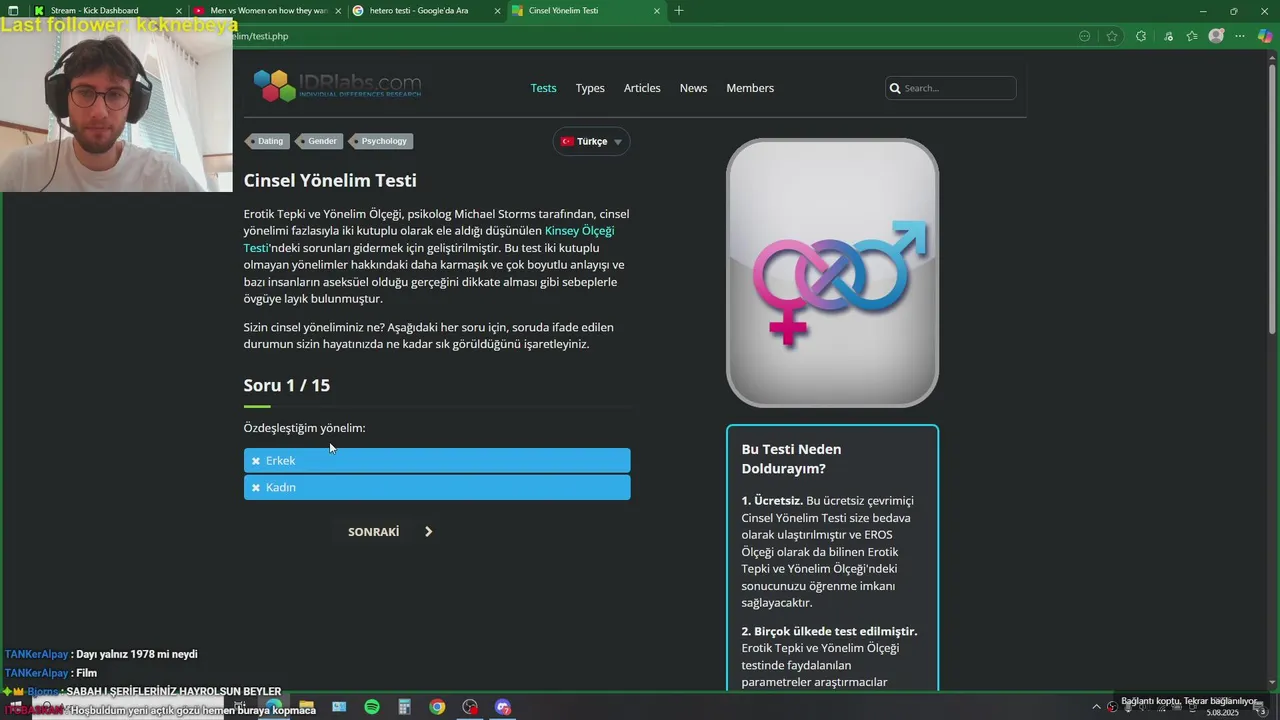Click the 'Bu Testi Neden Doldurayım?' heading

coord(791,459)
